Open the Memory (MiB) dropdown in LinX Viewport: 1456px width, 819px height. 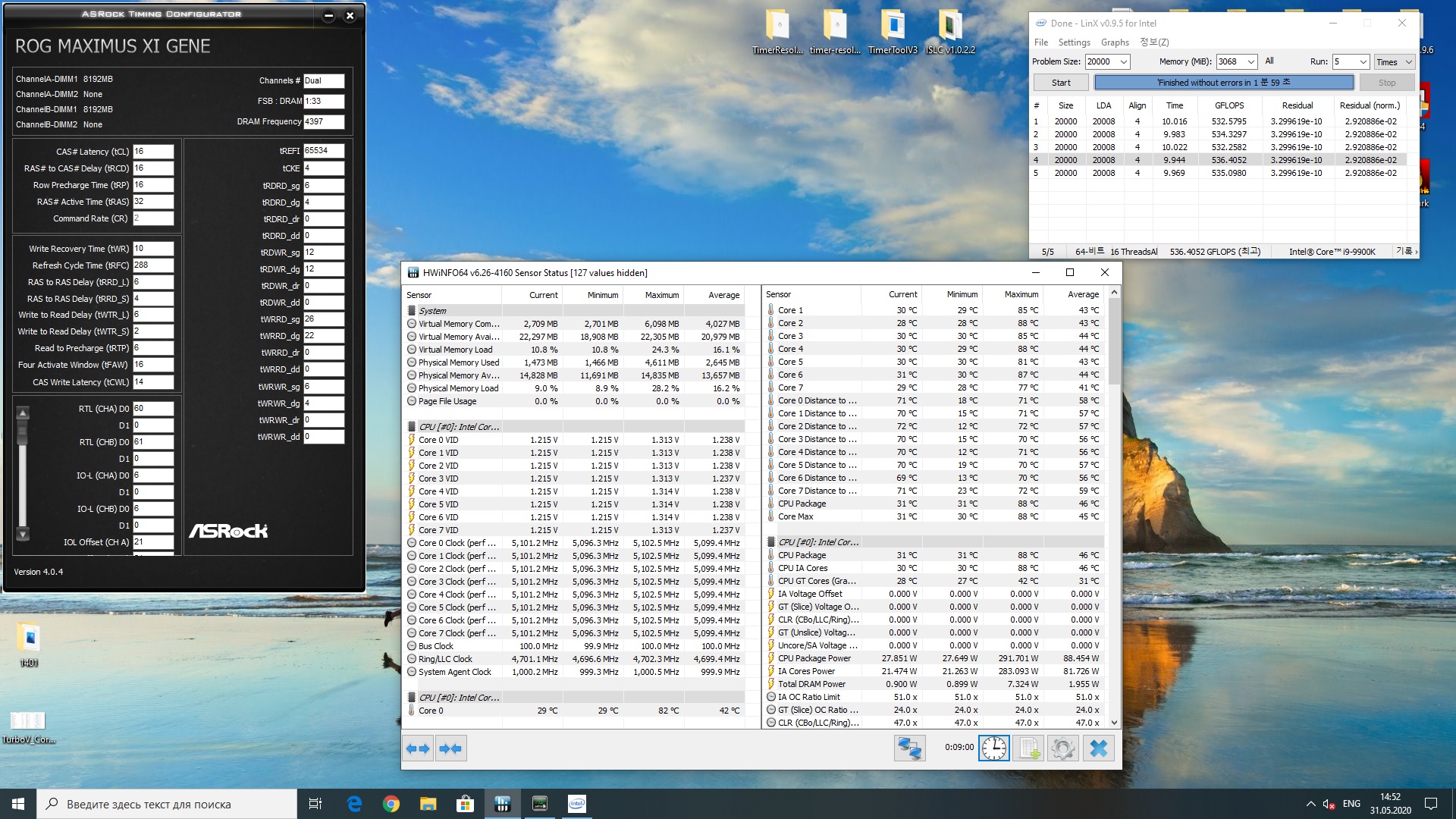click(1250, 62)
